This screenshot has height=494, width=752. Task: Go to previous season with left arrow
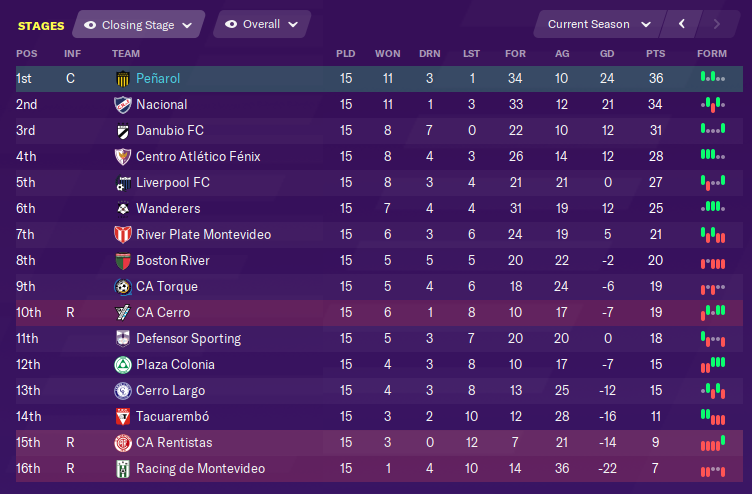click(682, 24)
